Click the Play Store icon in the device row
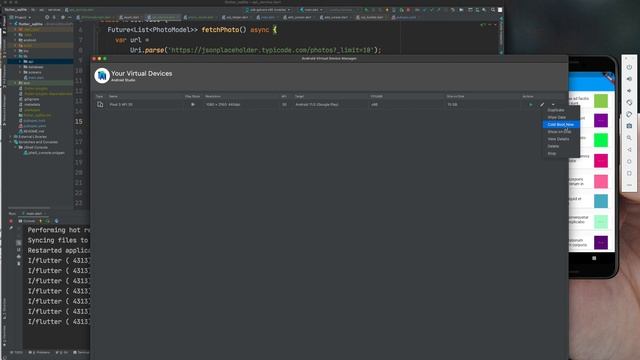 click(193, 104)
